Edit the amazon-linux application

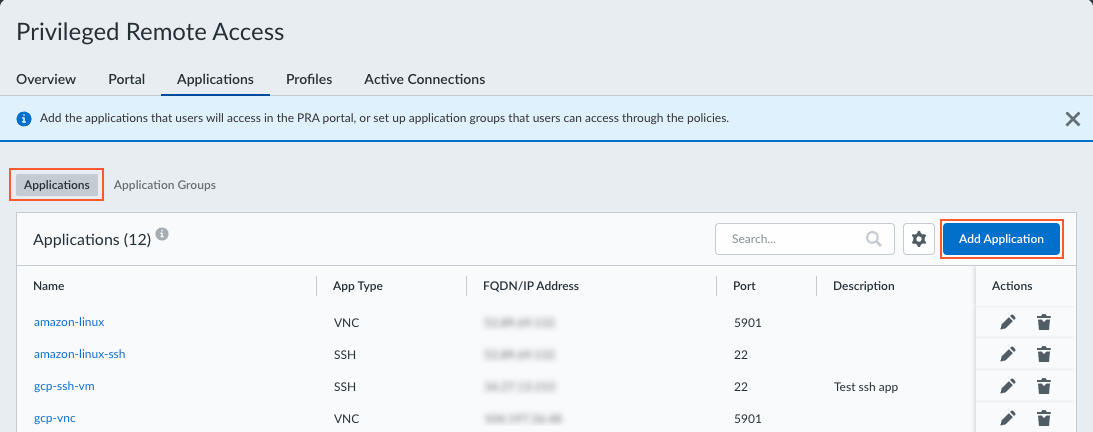(x=1008, y=322)
